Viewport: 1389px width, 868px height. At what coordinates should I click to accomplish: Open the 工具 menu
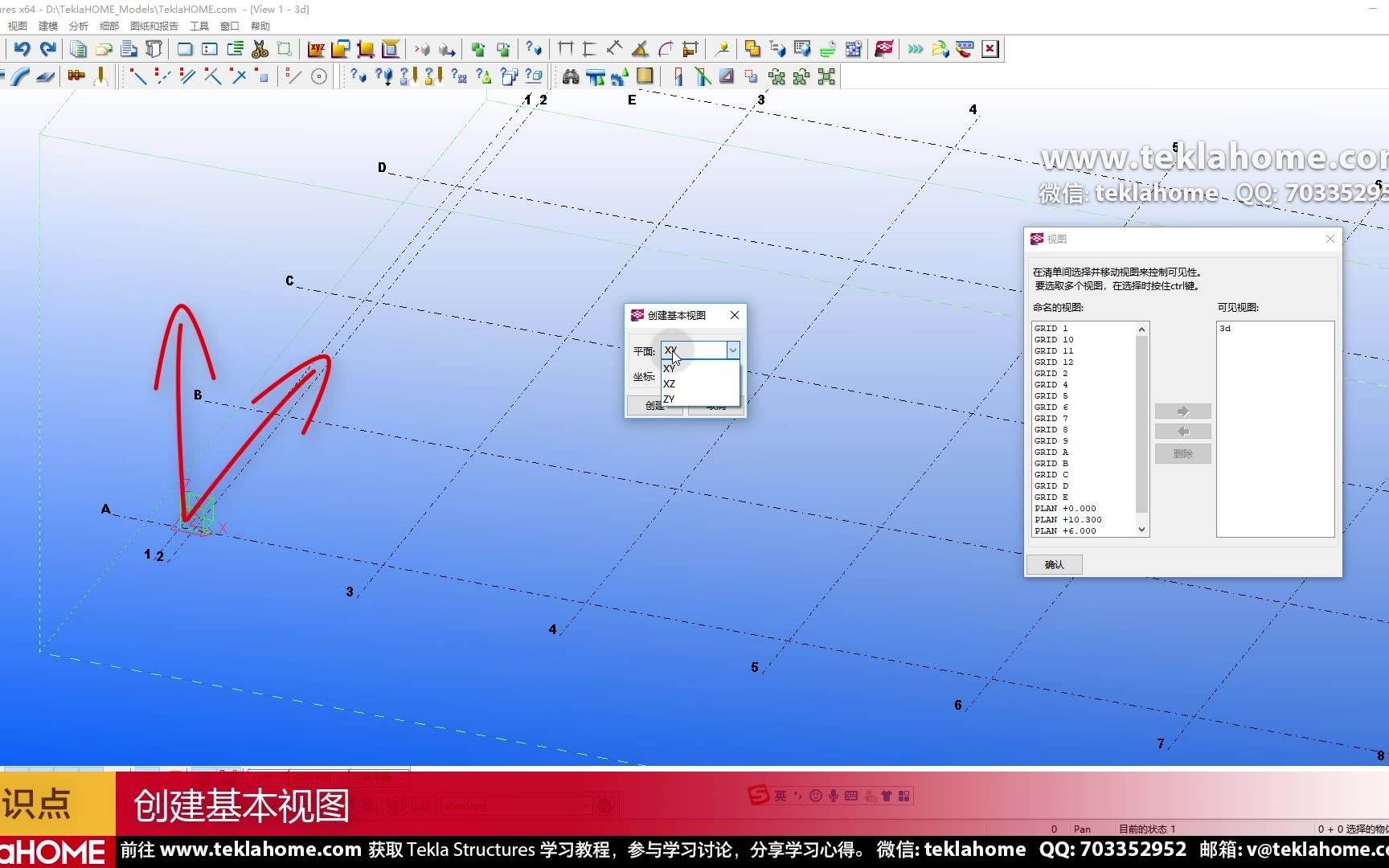point(199,26)
